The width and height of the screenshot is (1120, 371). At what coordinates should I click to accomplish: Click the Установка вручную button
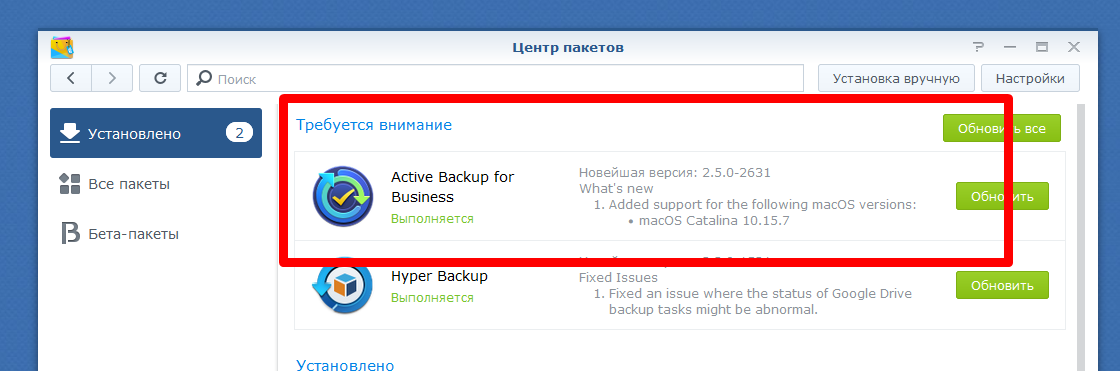click(896, 78)
